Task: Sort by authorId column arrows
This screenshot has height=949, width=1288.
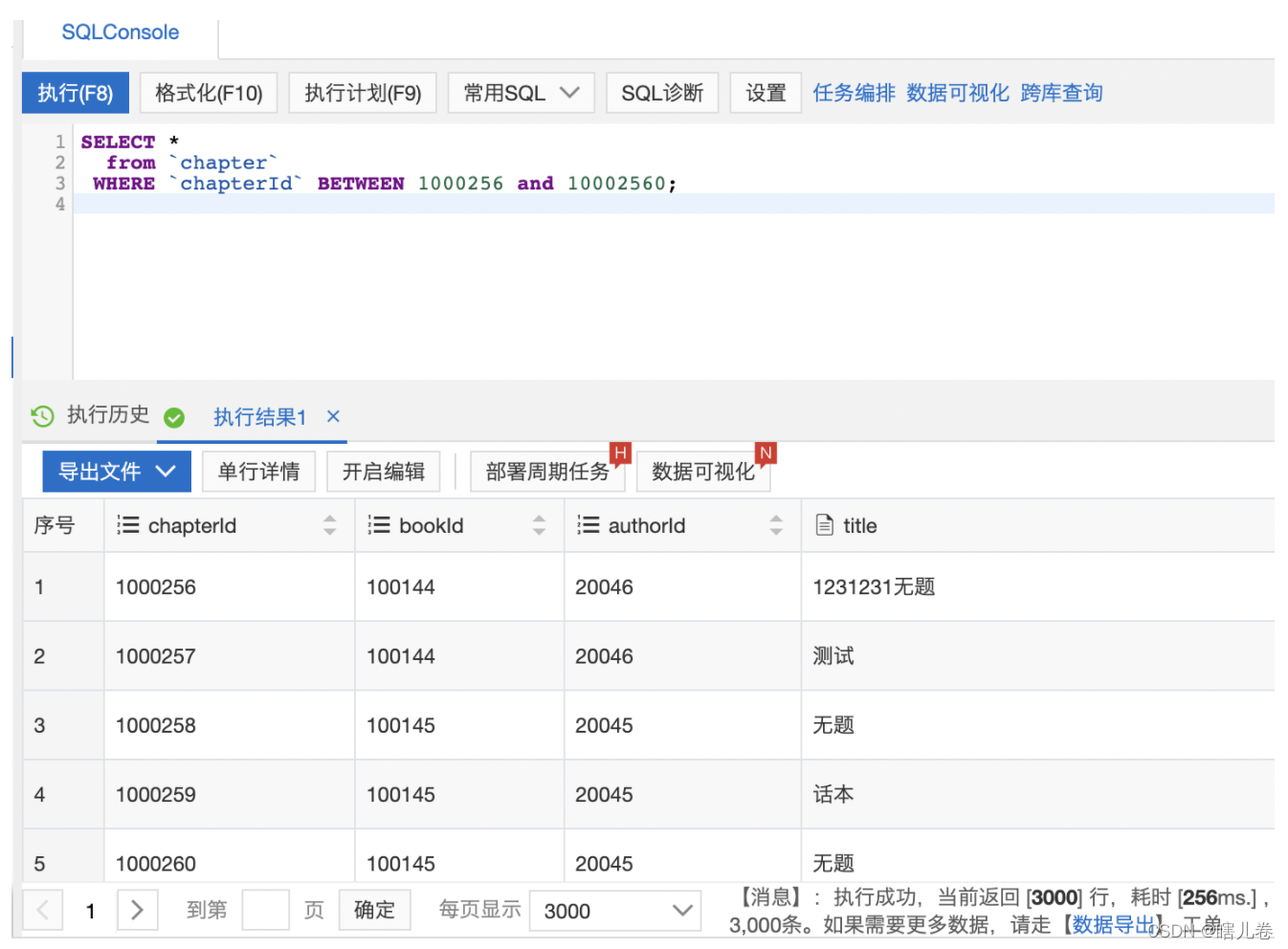Action: pos(776,525)
